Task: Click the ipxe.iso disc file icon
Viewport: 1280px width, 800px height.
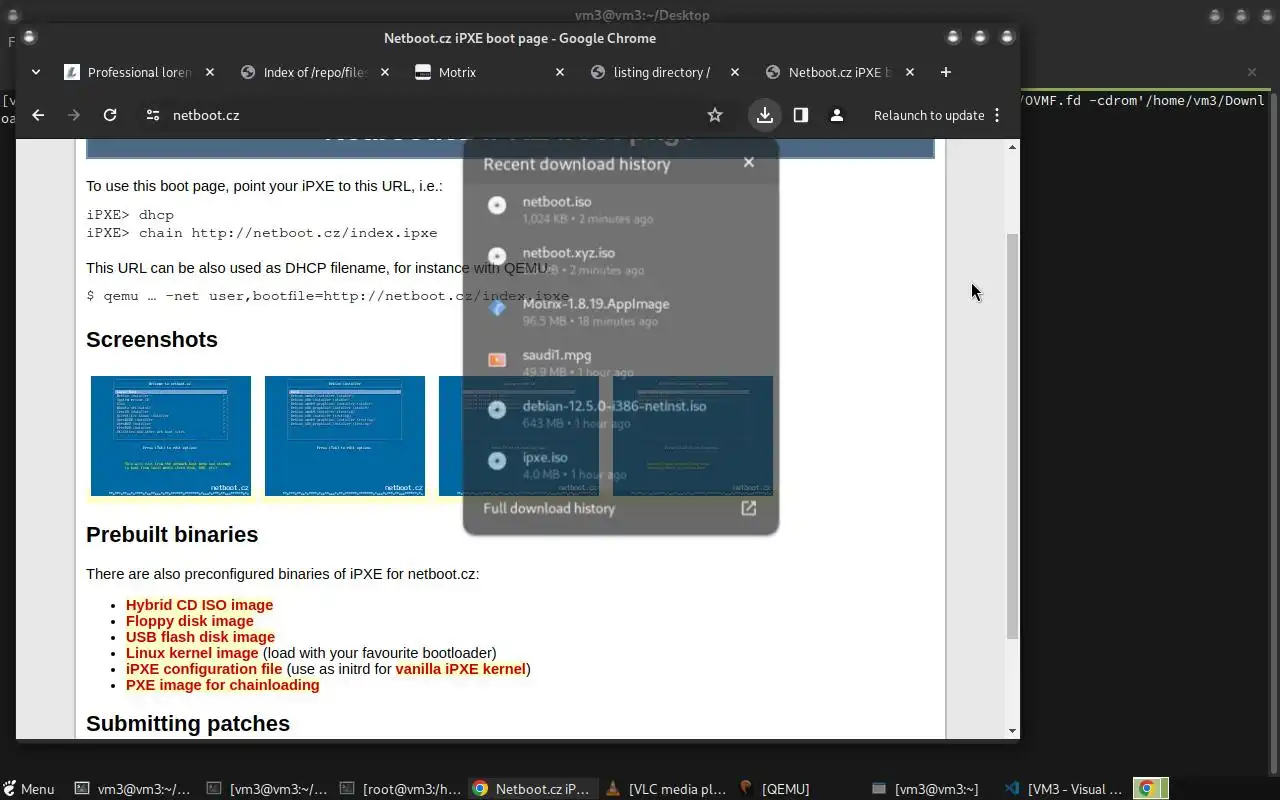Action: pos(497,460)
